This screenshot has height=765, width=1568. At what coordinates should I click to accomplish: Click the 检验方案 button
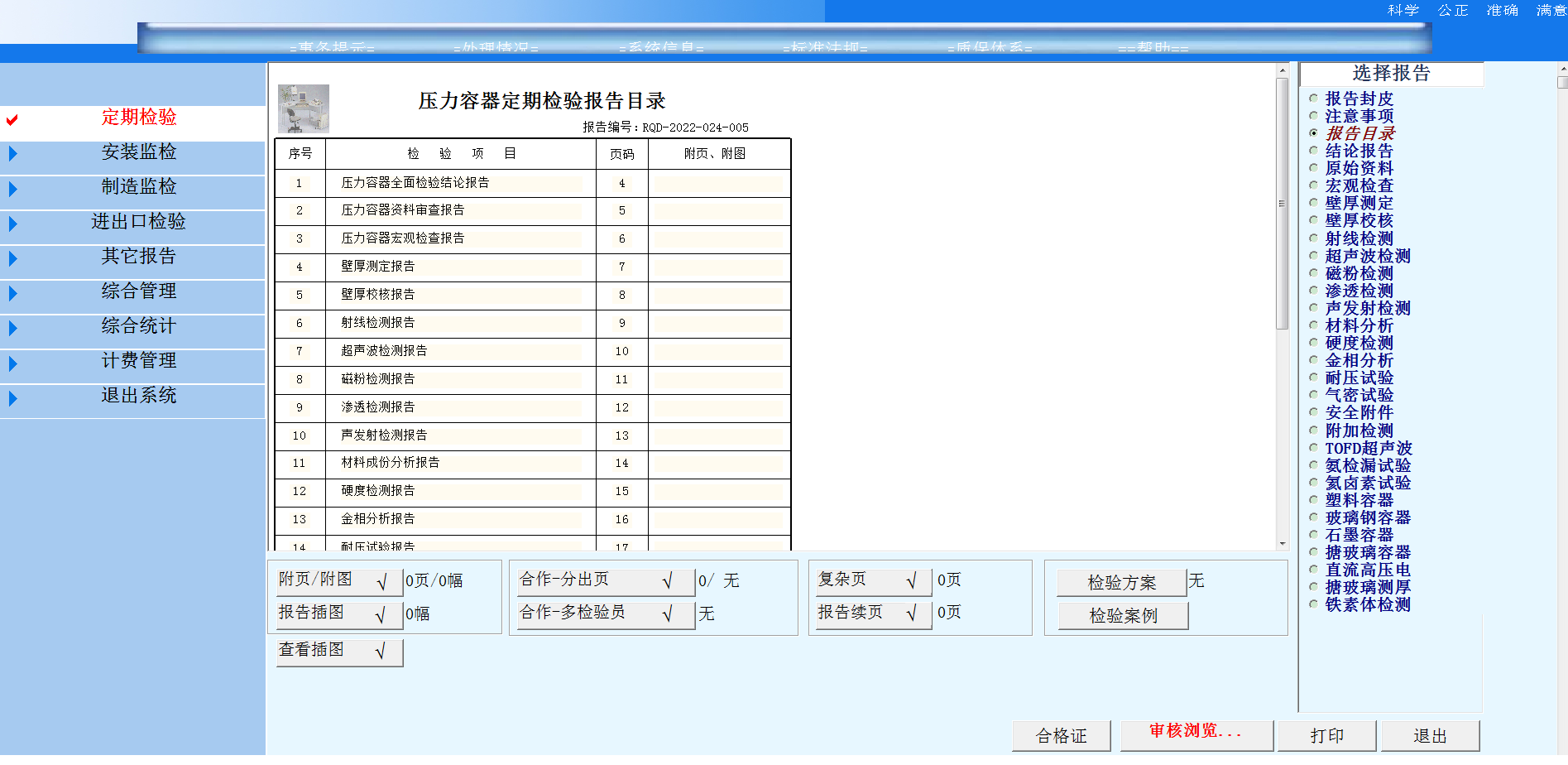pos(1122,582)
